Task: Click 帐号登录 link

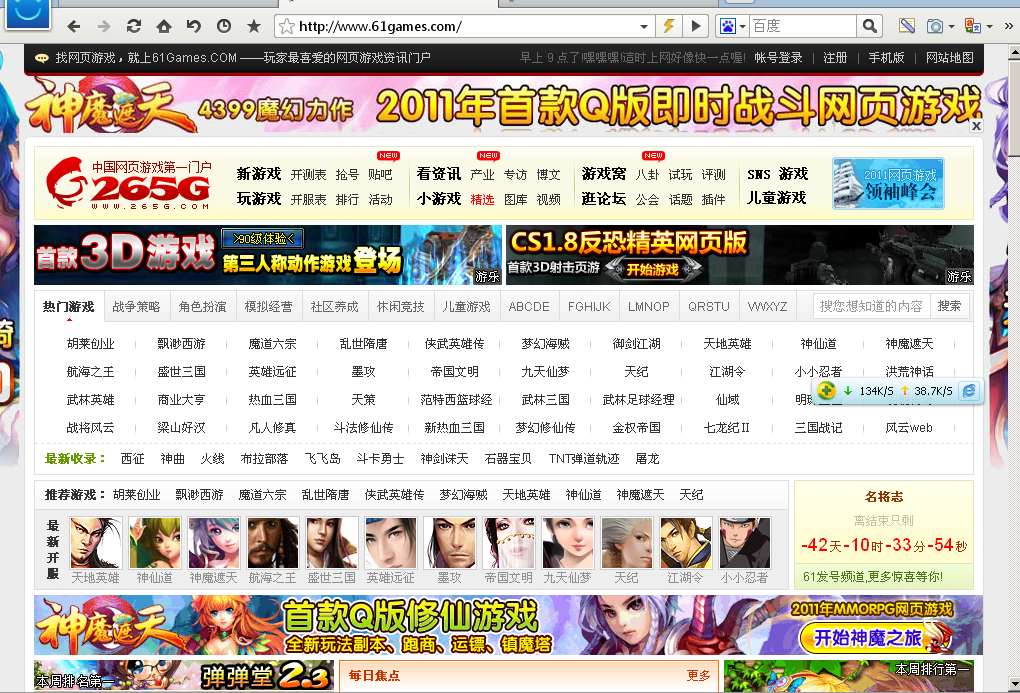Action: [x=778, y=58]
